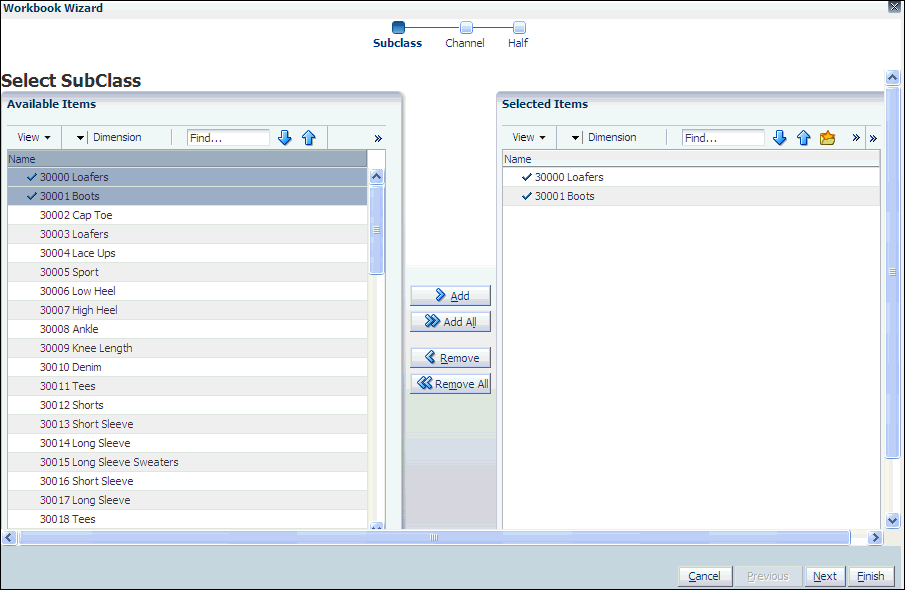Expand Available Items toolbar overflow chevron

tap(378, 138)
